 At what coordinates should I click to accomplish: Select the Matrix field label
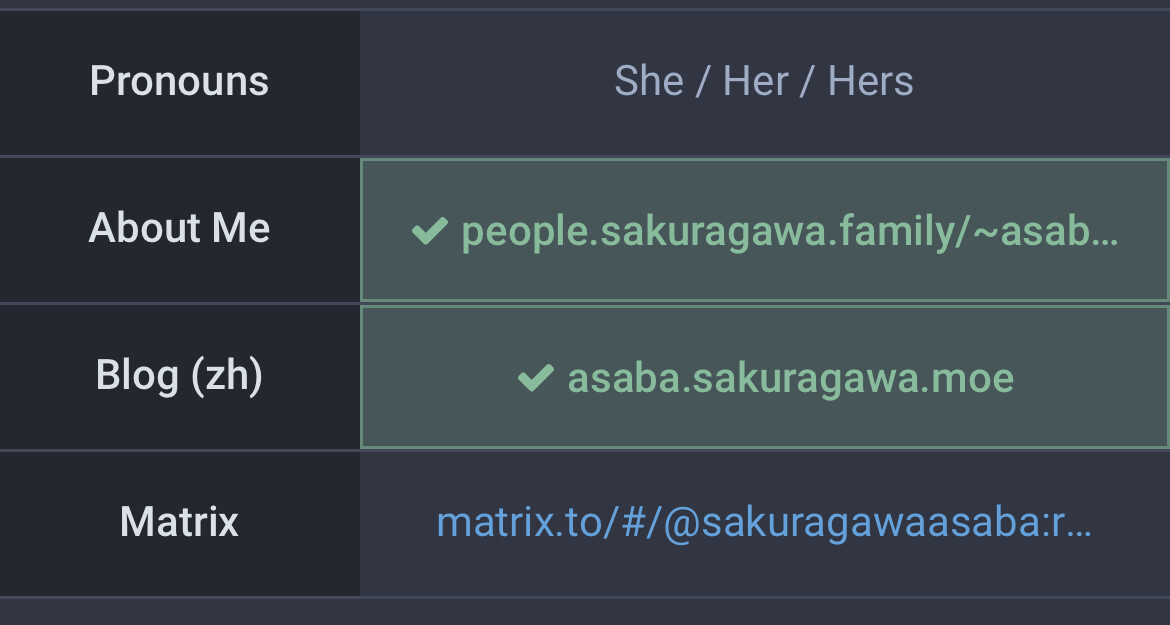(179, 521)
